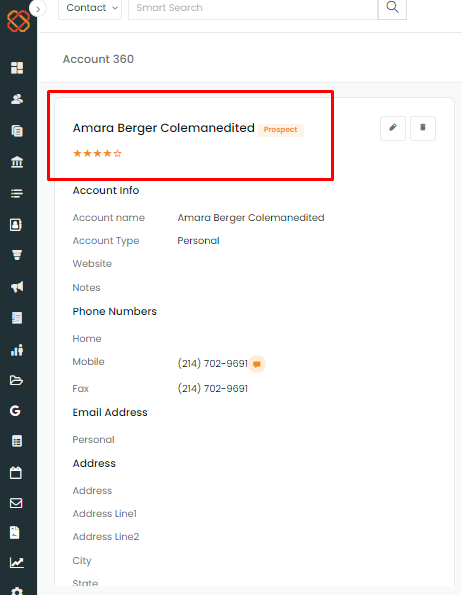Open the Contact search type dropdown
The height and width of the screenshot is (595, 462).
pyautogui.click(x=90, y=8)
